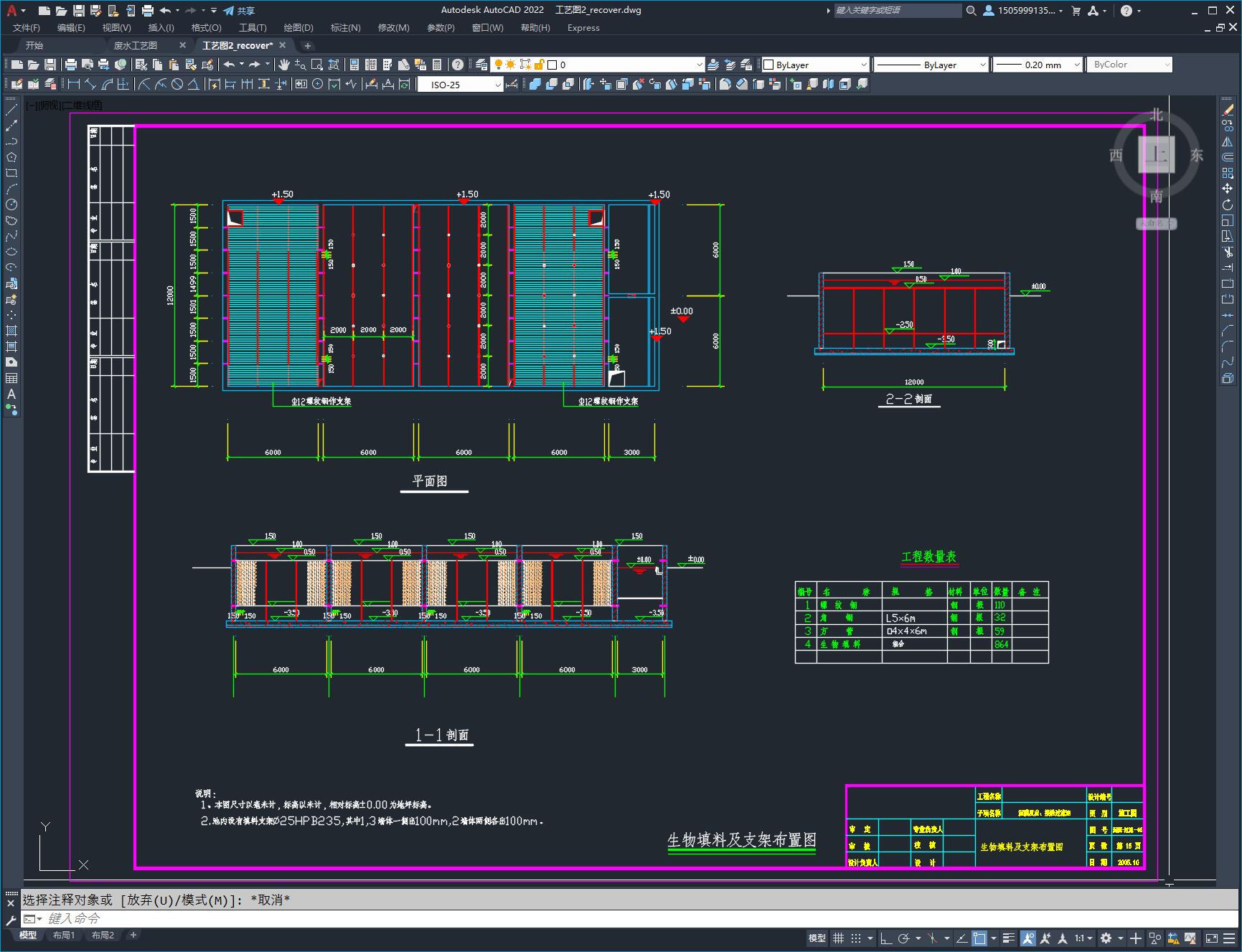Toggle annotation visibility in status bar
This screenshot has width=1242, height=952.
click(1028, 938)
